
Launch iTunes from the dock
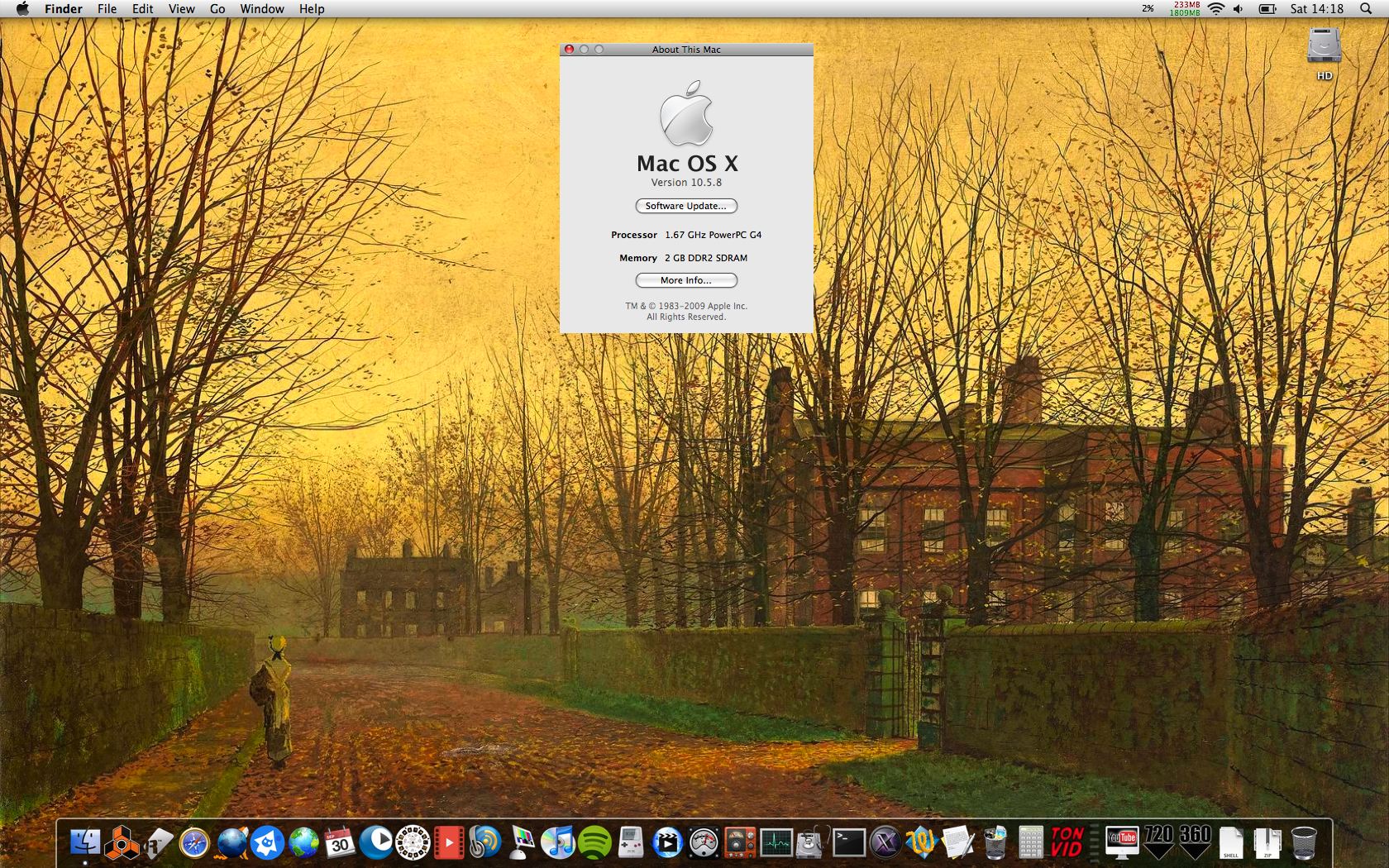pyautogui.click(x=558, y=842)
